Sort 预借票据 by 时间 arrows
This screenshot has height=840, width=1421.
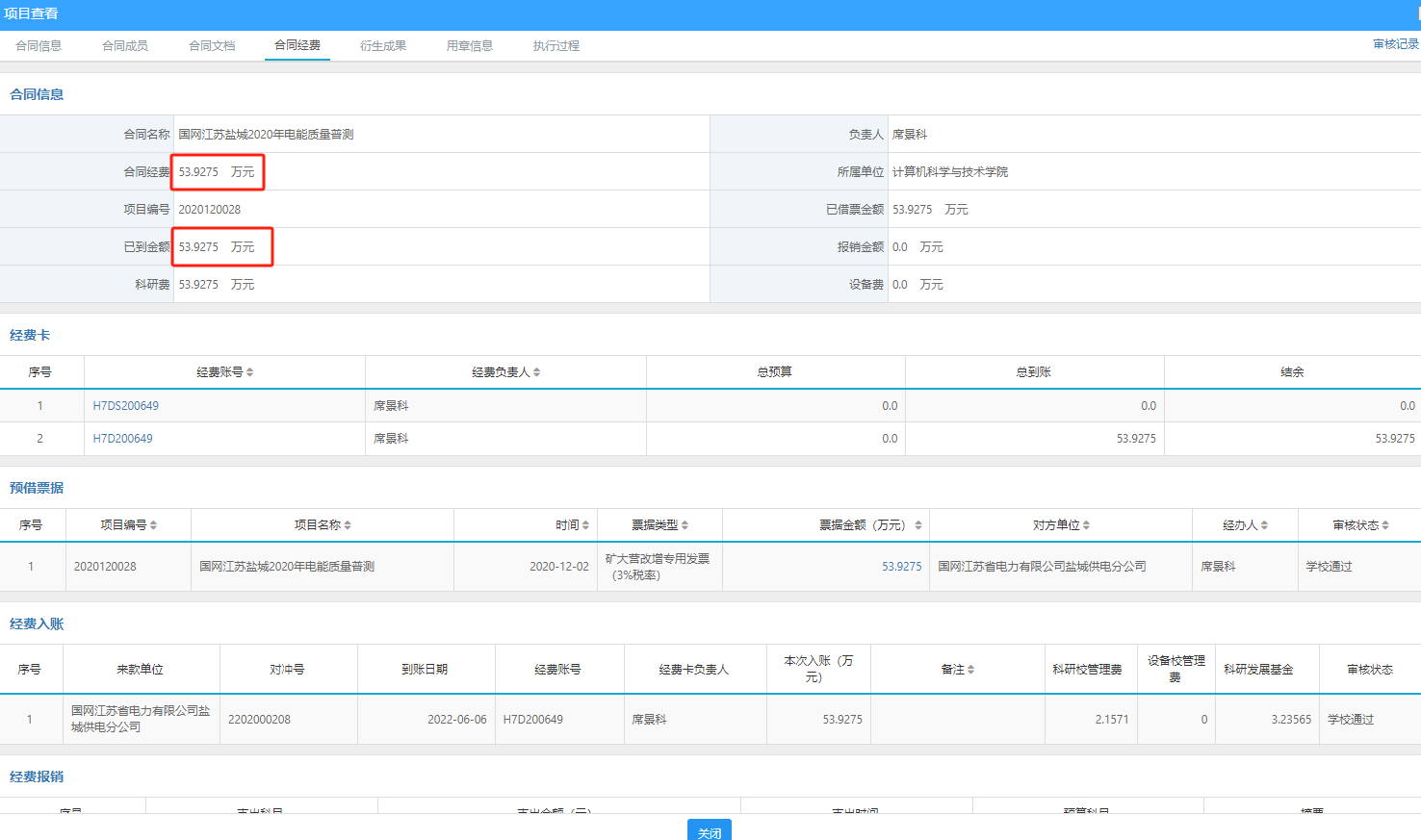coord(585,525)
